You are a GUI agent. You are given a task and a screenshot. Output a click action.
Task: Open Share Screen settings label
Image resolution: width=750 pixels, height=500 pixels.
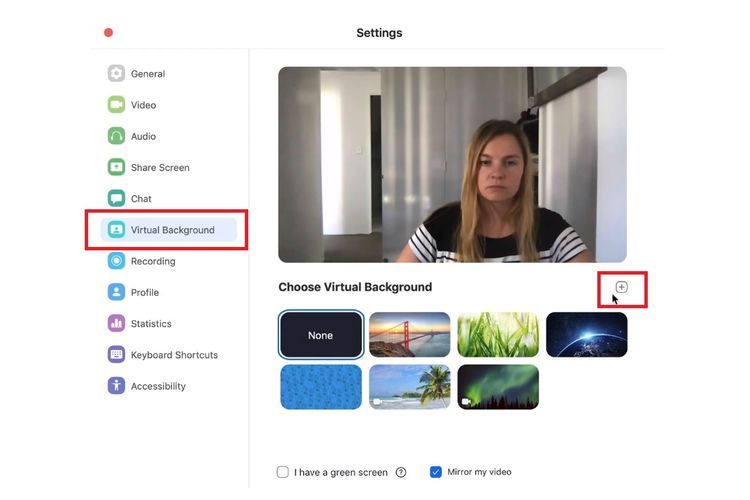pyautogui.click(x=160, y=167)
